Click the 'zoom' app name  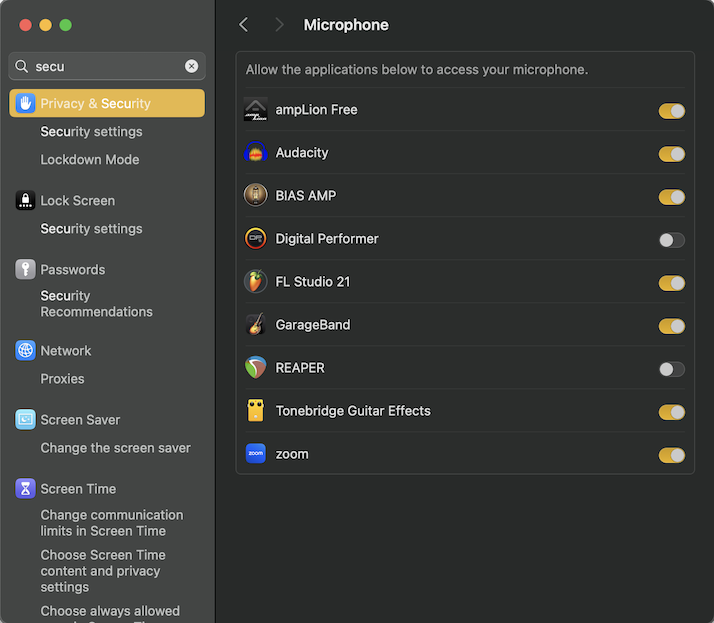[x=292, y=454]
